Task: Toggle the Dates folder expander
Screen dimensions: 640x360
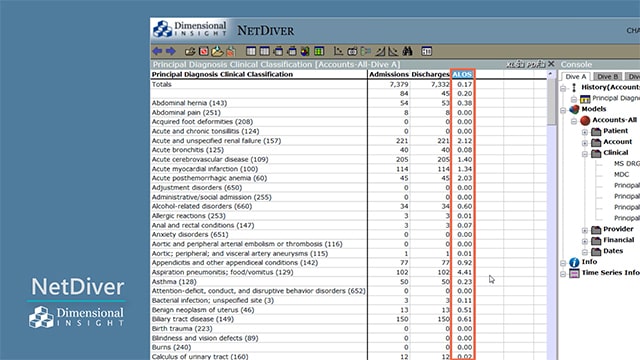Action: [x=585, y=252]
